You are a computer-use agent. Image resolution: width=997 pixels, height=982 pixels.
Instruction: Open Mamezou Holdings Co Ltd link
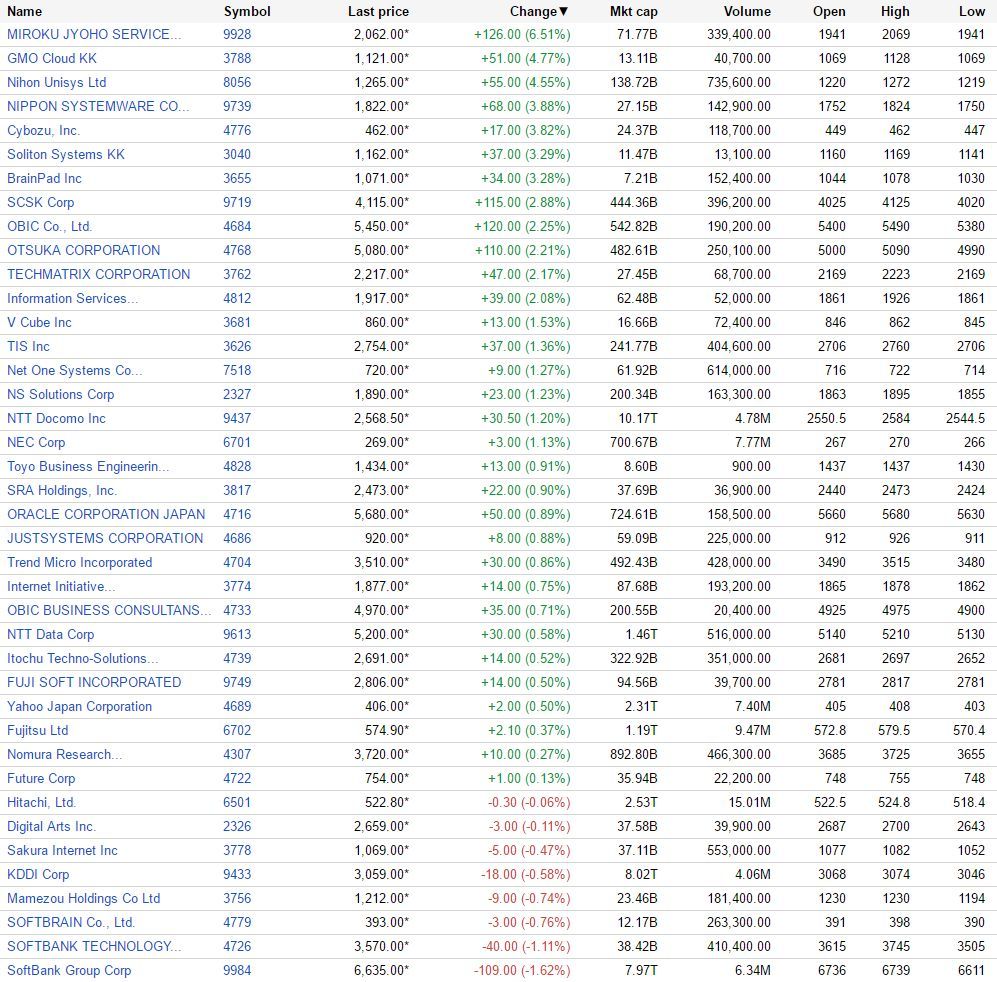click(x=83, y=899)
